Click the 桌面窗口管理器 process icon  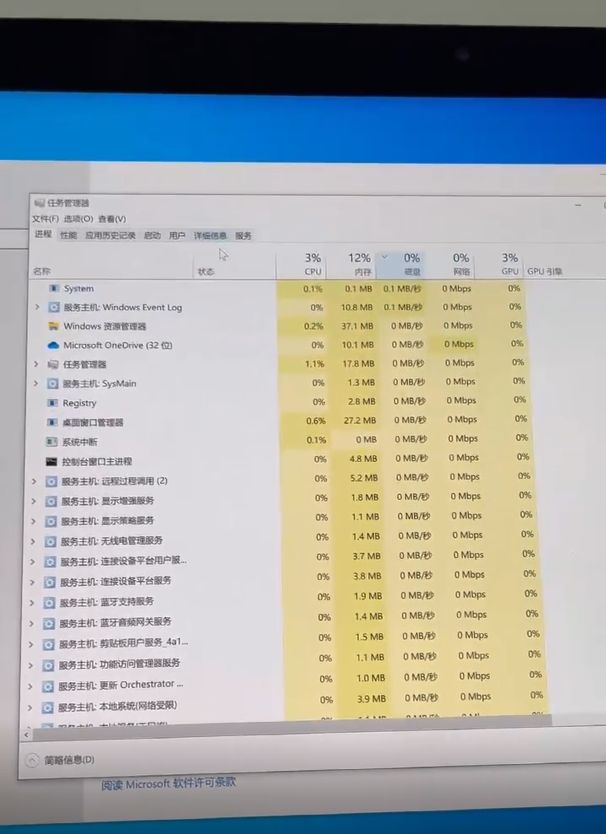52,422
